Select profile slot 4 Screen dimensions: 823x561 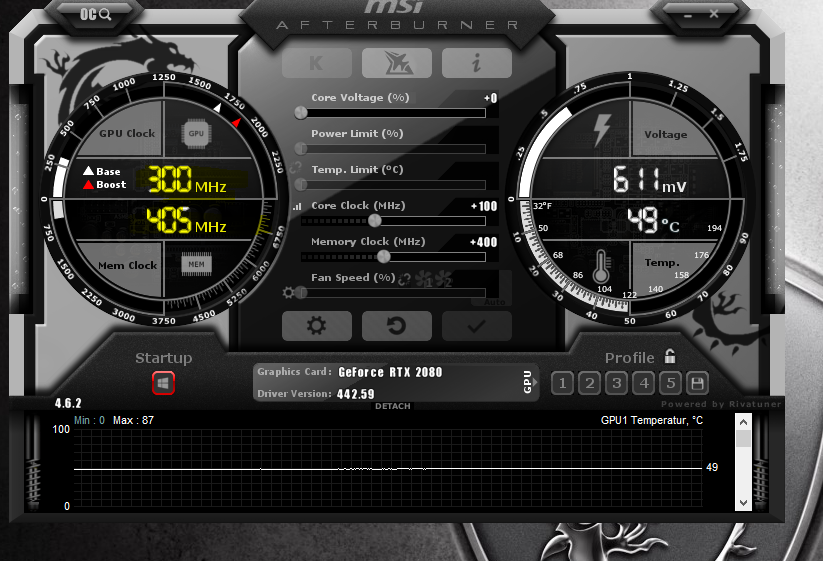pyautogui.click(x=643, y=383)
